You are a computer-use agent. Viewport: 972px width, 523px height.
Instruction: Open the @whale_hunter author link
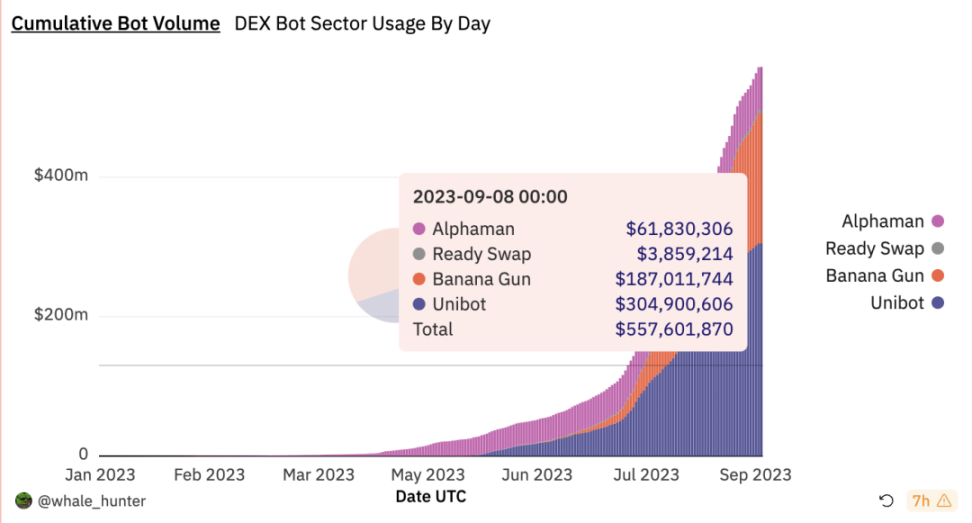pyautogui.click(x=92, y=501)
